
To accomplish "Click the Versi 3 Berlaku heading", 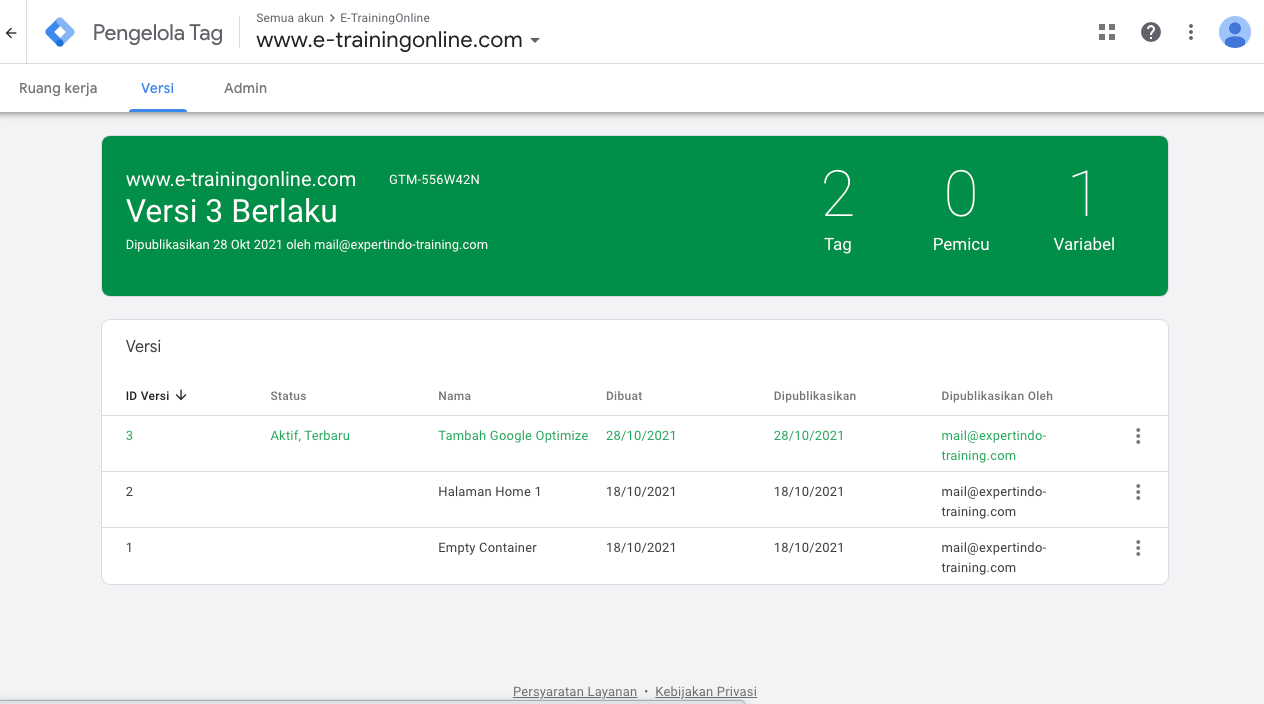I will [232, 211].
